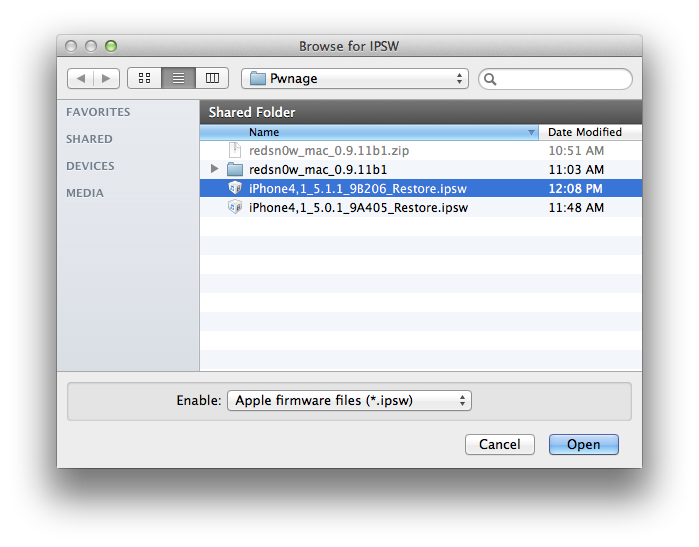The height and width of the screenshot is (547, 699).
Task: Select iPhone4,1_5.0.1_9A405_Restore.ipsw file name
Action: point(358,208)
